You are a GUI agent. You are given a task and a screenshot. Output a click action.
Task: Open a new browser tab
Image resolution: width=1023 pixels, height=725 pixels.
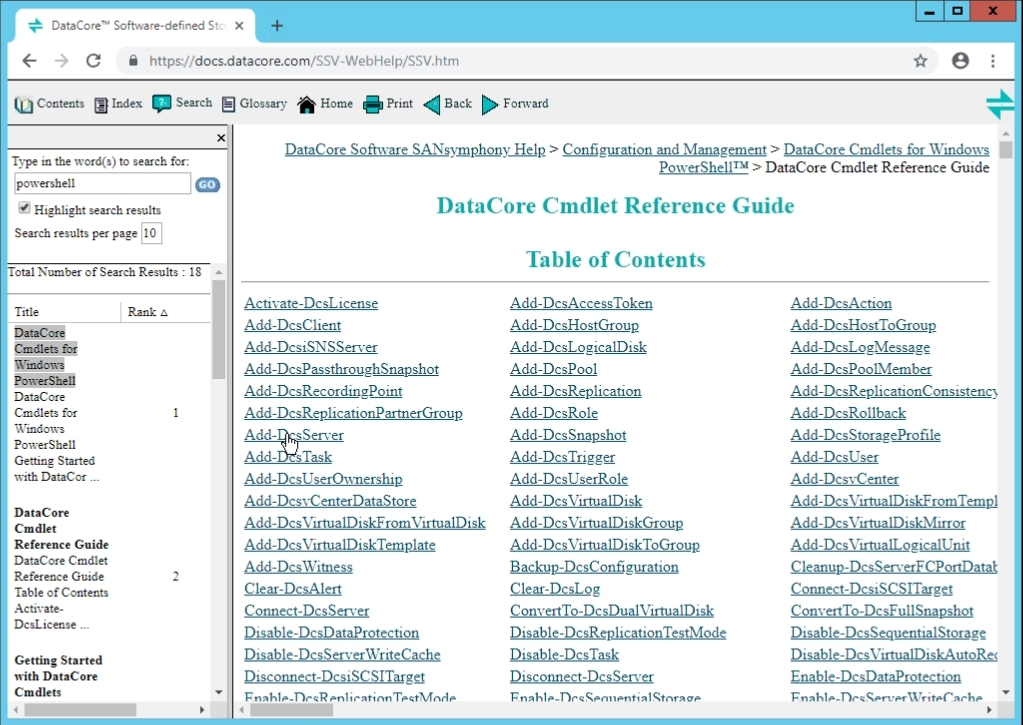[277, 25]
